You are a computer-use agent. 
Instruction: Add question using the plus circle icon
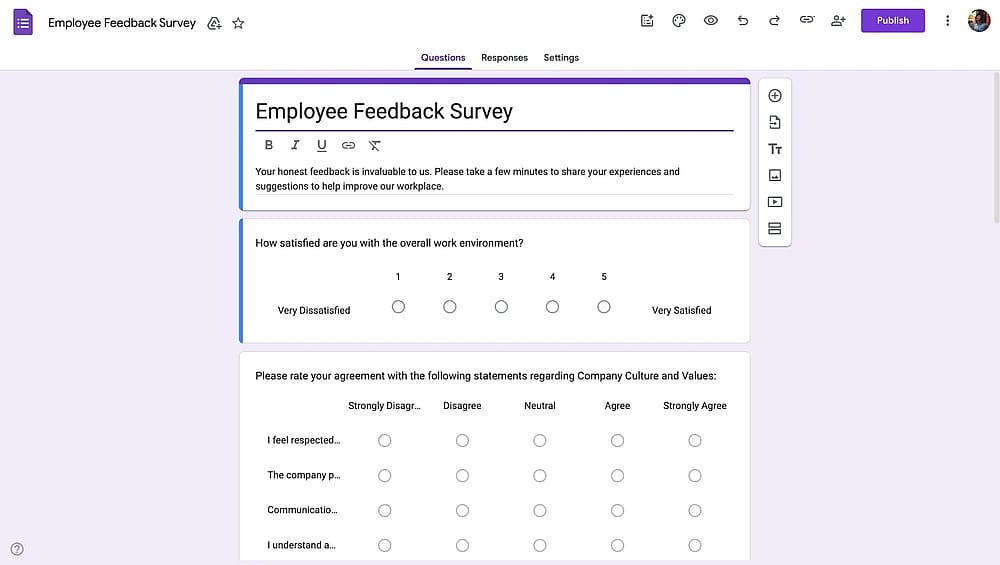pos(775,96)
